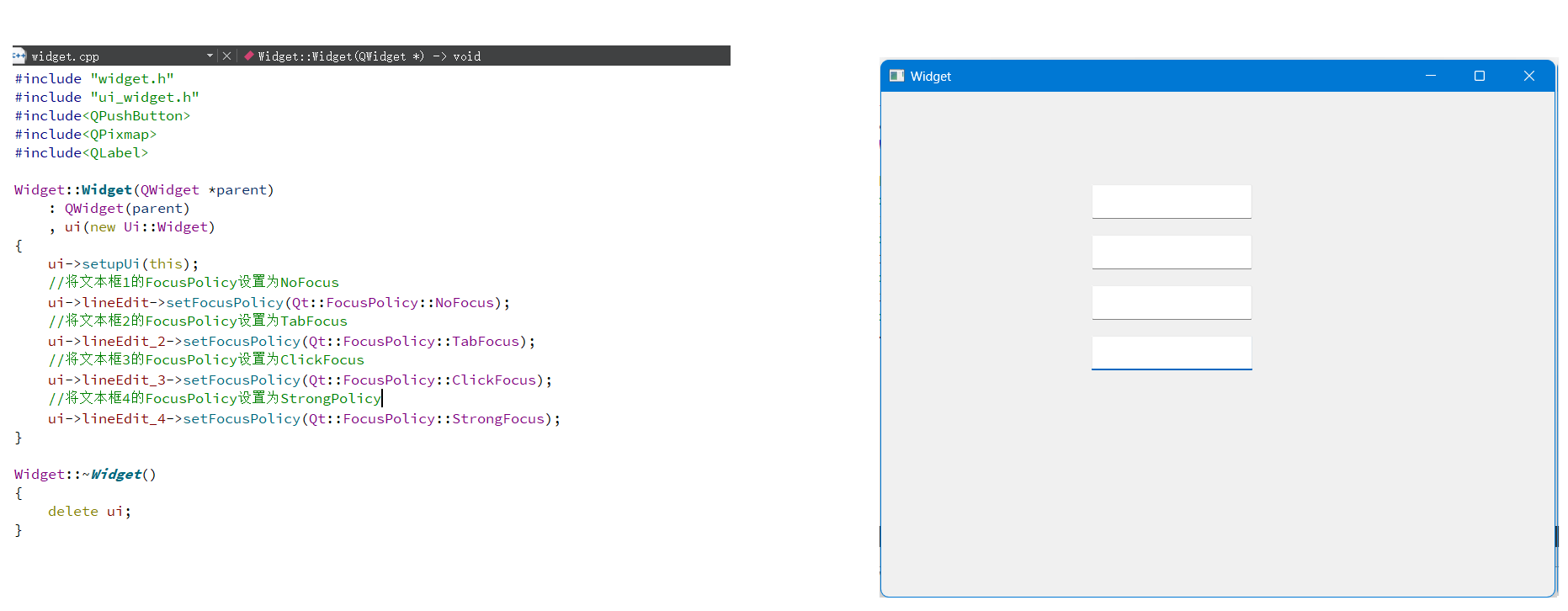Click the second line edit in Widget window
The width and height of the screenshot is (1568, 611).
[1172, 252]
